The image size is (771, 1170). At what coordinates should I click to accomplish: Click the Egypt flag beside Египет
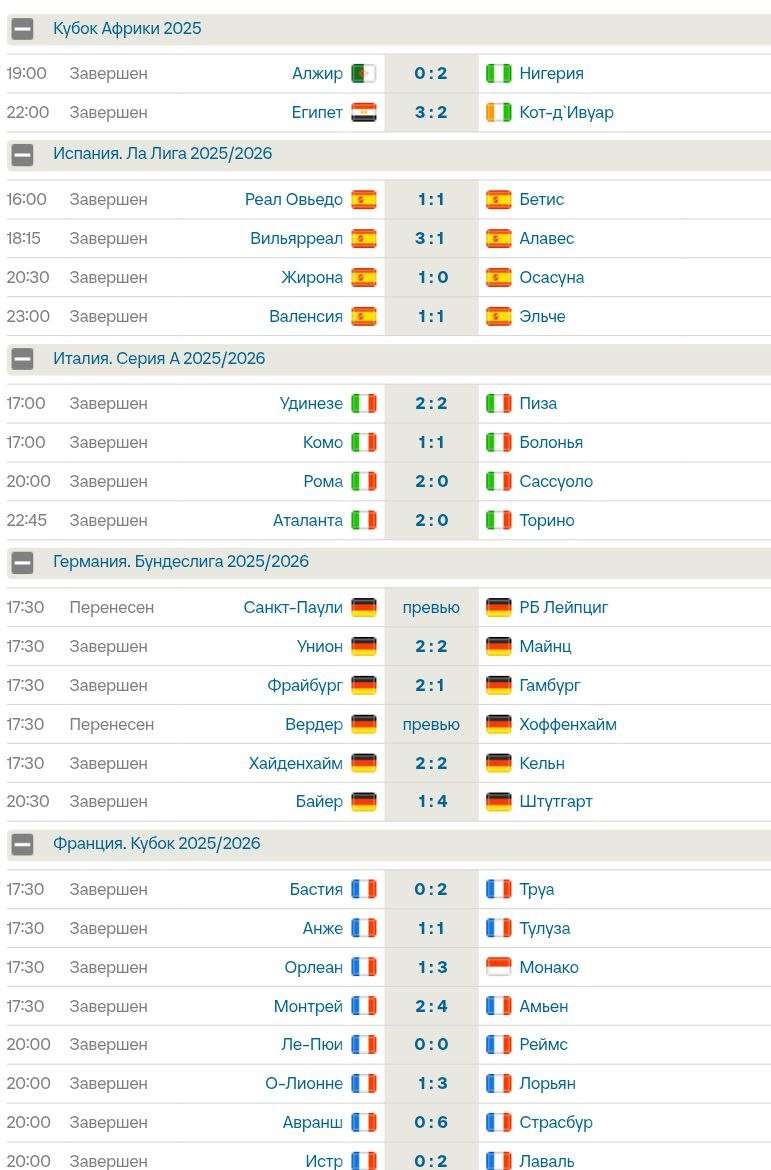[x=364, y=112]
